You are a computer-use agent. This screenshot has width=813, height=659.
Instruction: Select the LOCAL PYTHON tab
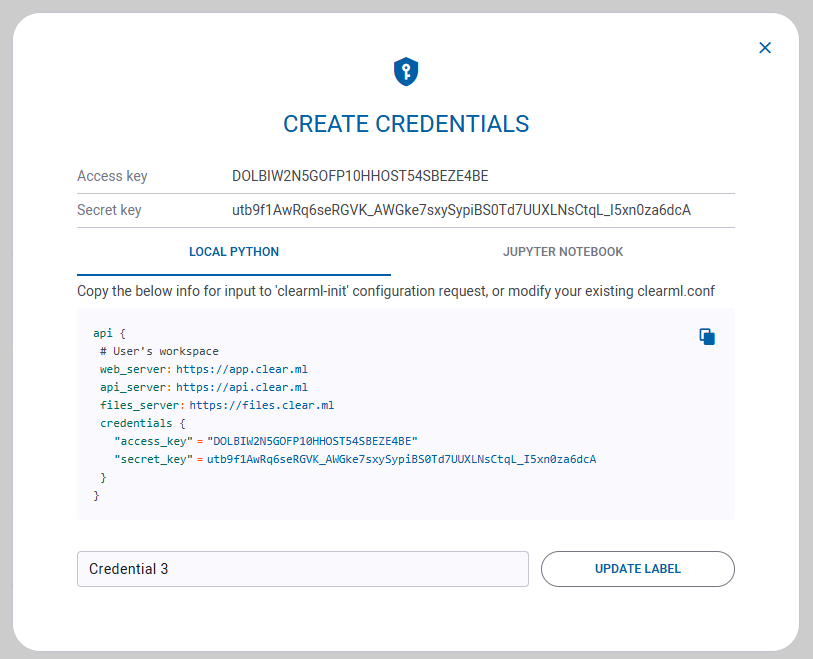(x=233, y=252)
